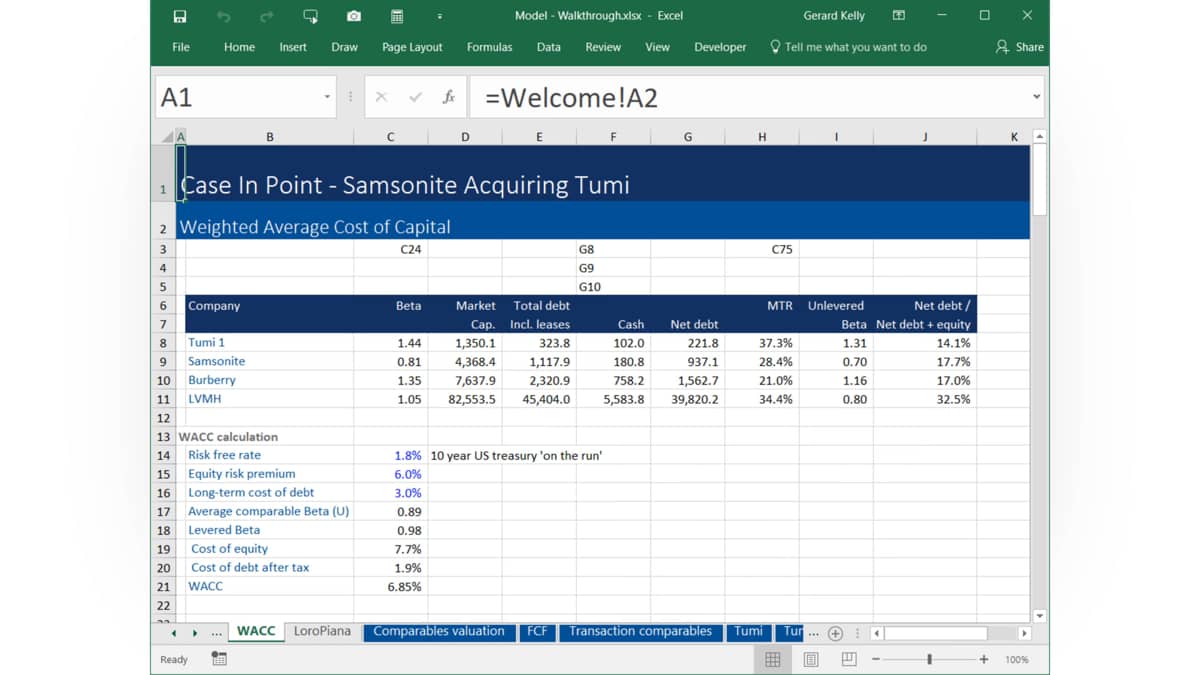Image resolution: width=1200 pixels, height=675 pixels.
Task: Click the vertical scrollbar up arrow
Action: tap(1039, 136)
